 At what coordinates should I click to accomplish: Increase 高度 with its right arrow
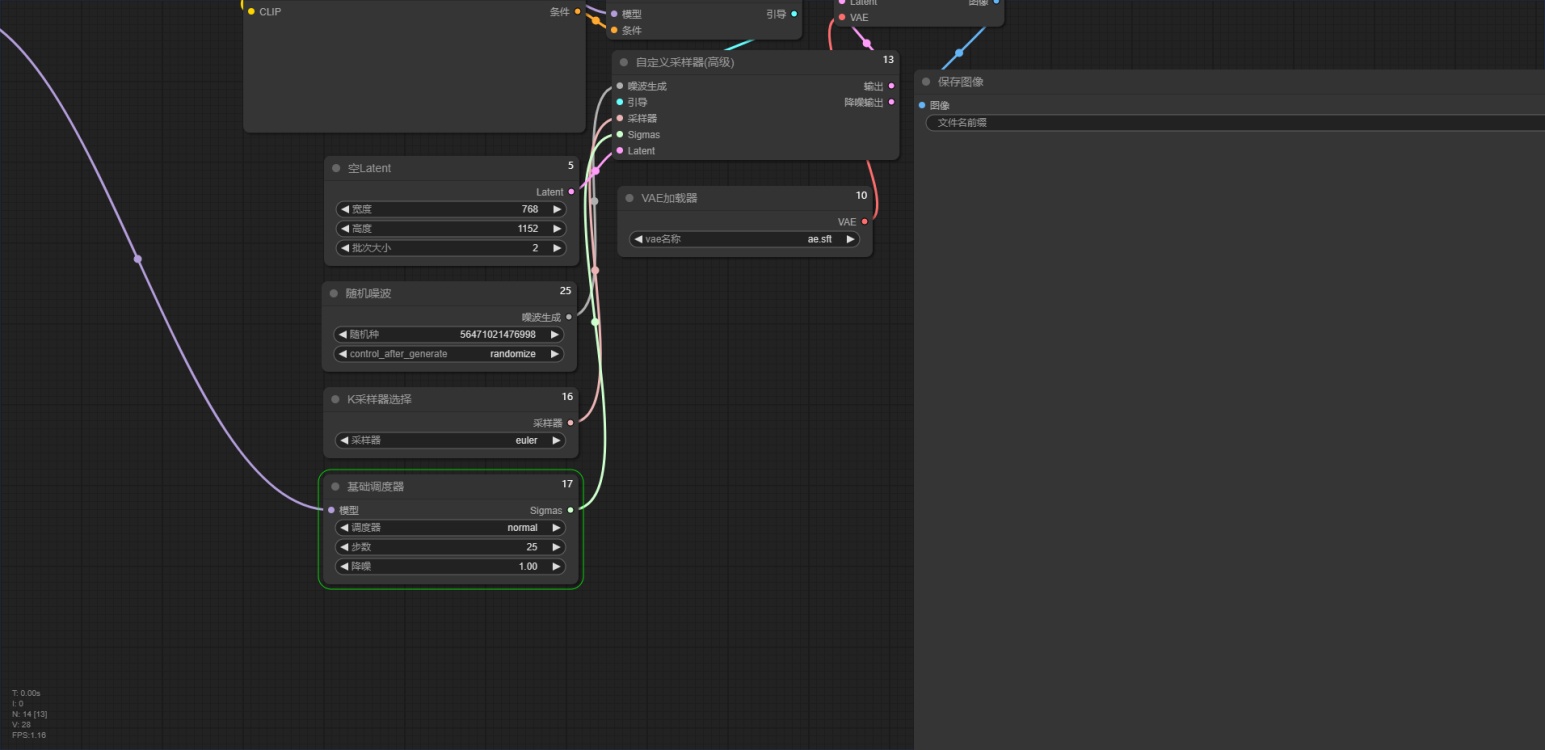[x=557, y=229]
